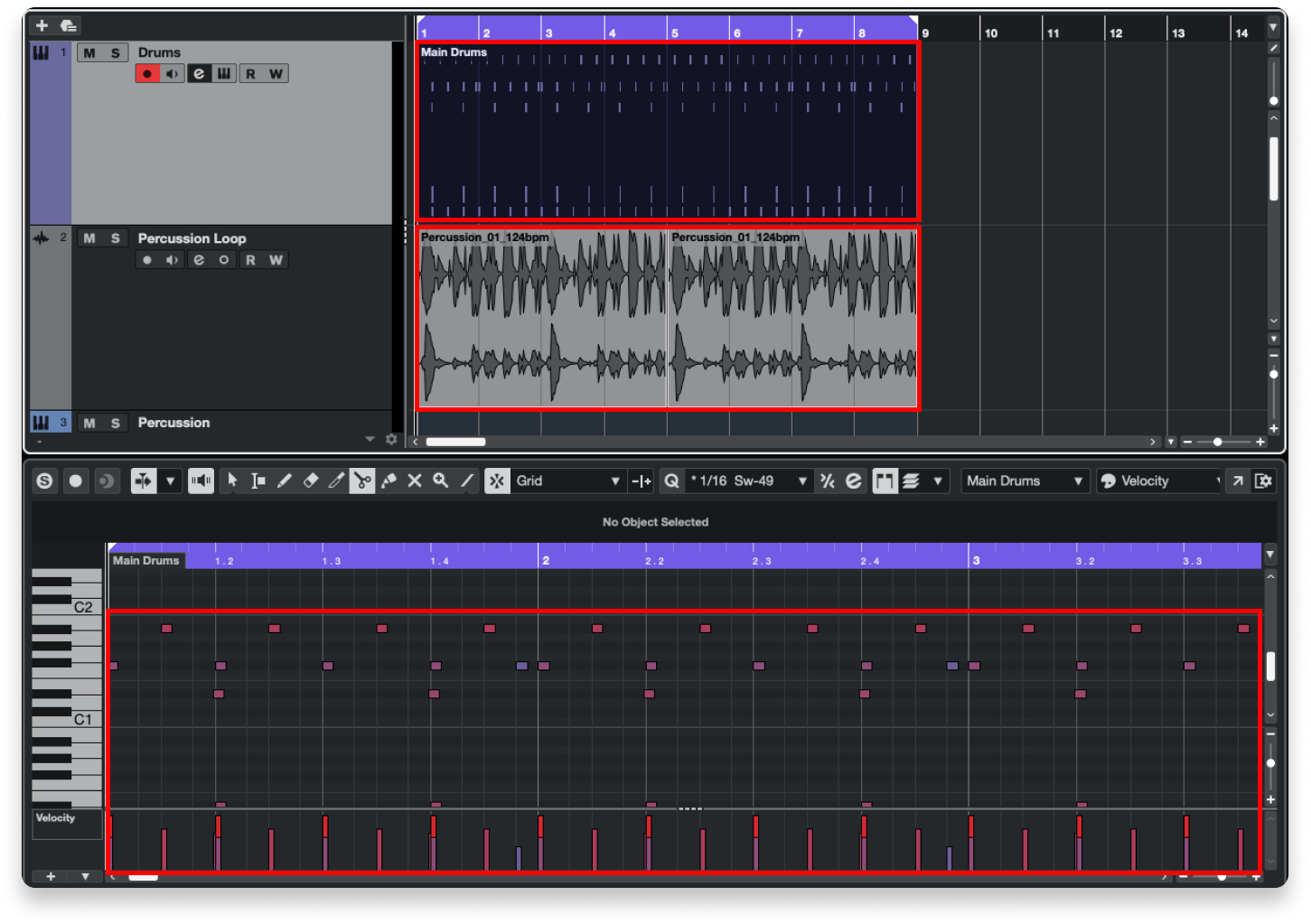The height and width of the screenshot is (924, 1311).
Task: Enable Read automation on Drums track
Action: click(250, 74)
